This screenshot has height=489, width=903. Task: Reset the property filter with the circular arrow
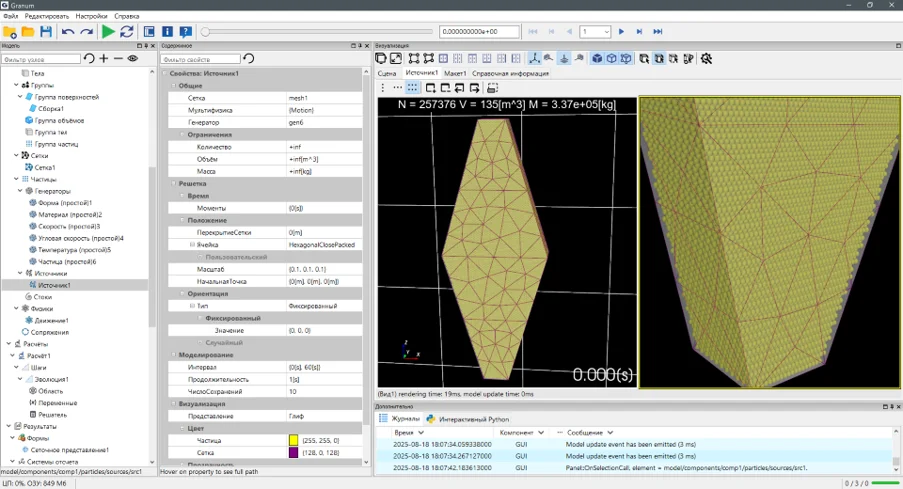click(x=249, y=58)
